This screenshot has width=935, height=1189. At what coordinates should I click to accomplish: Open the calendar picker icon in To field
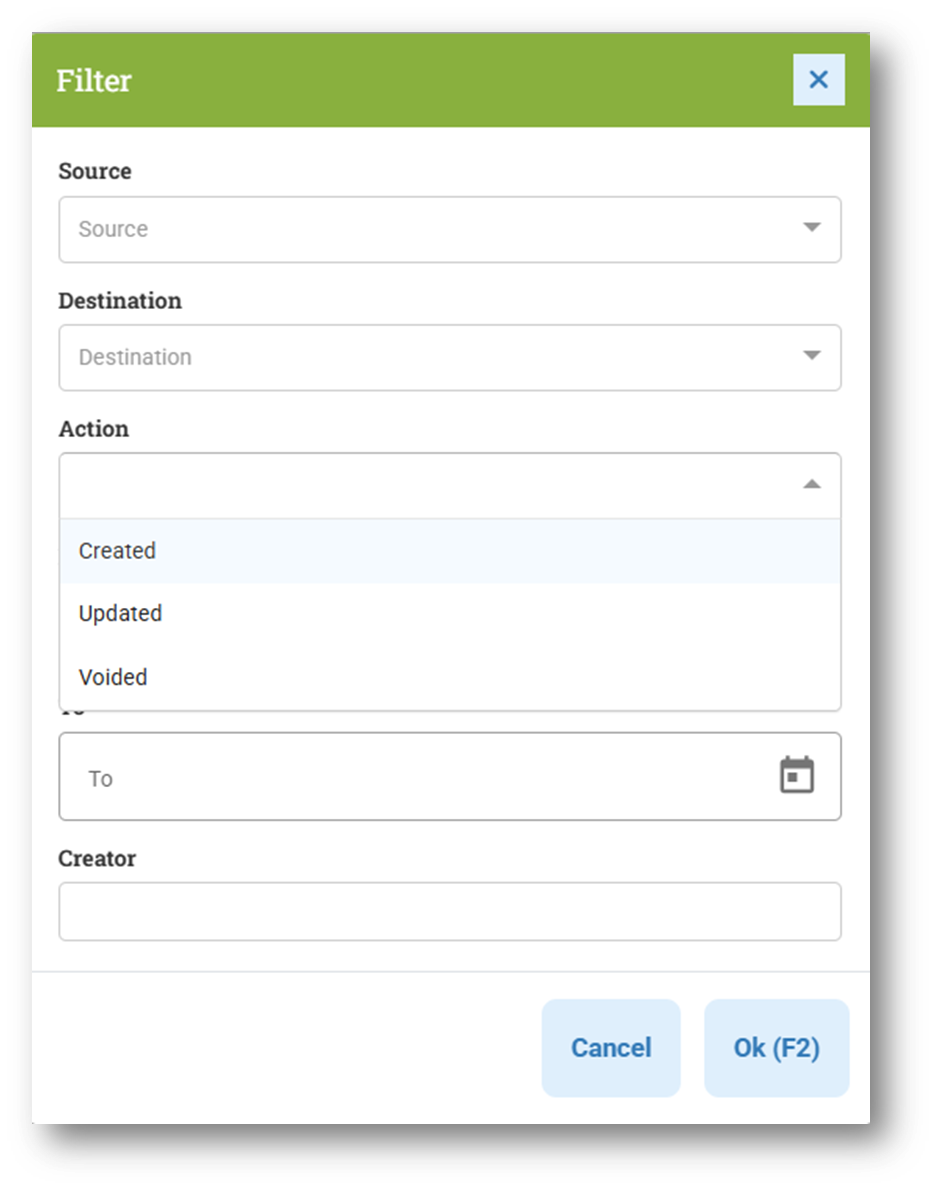tap(796, 775)
